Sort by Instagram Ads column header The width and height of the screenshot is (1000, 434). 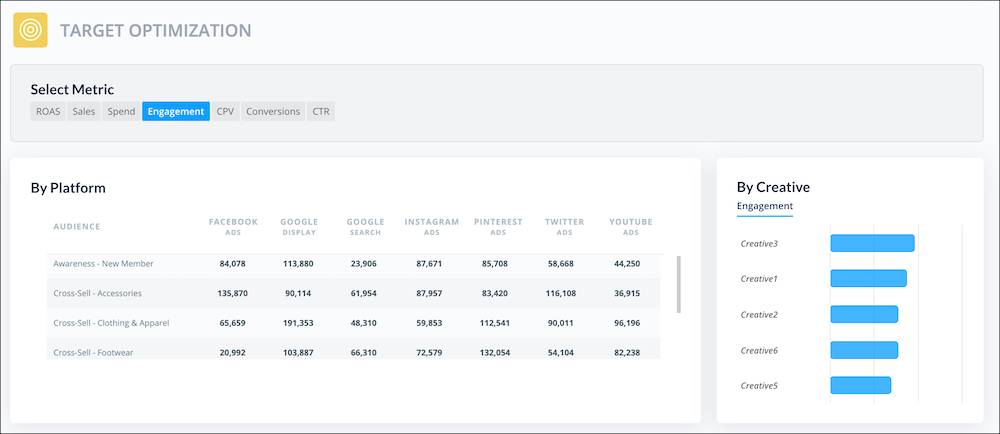coord(432,226)
